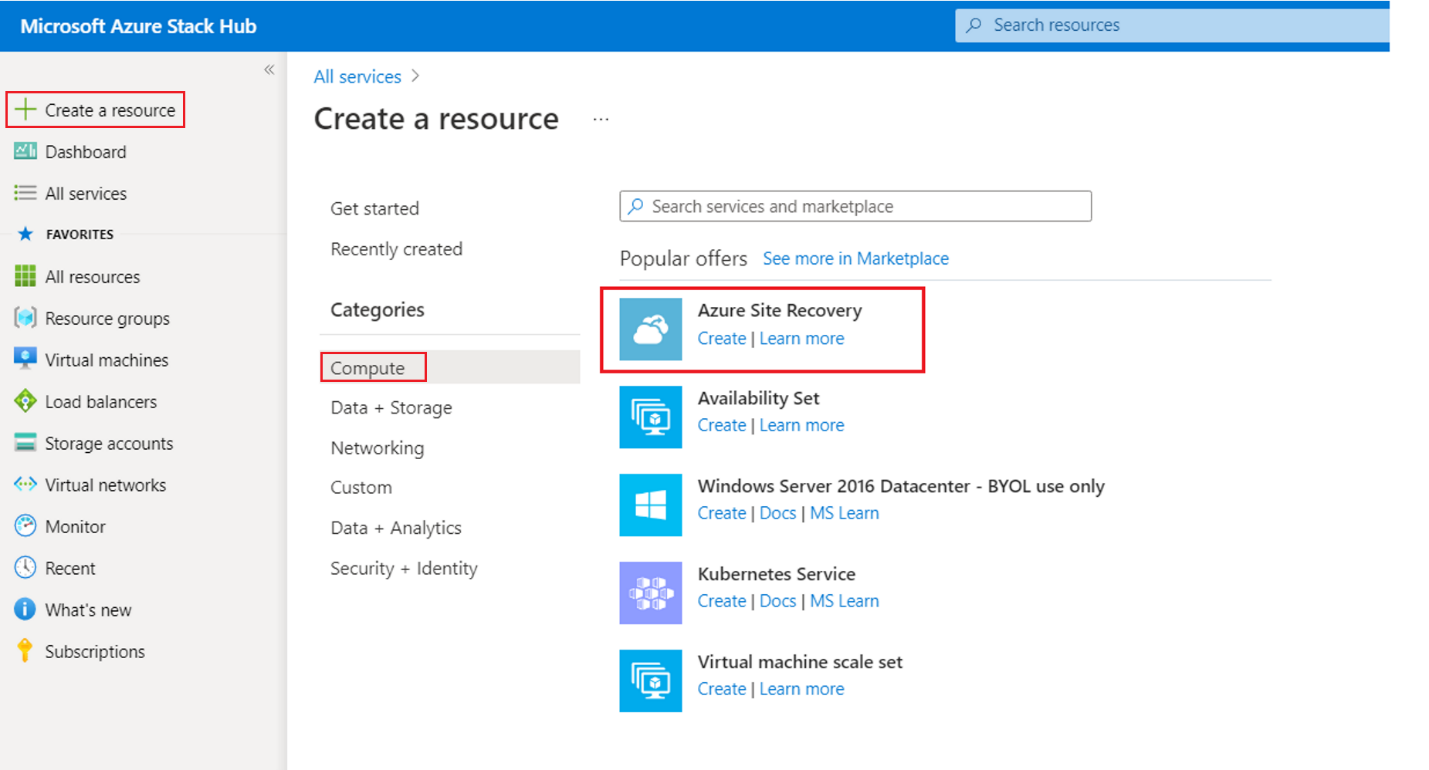Open the Subscriptions key icon

tap(25, 651)
